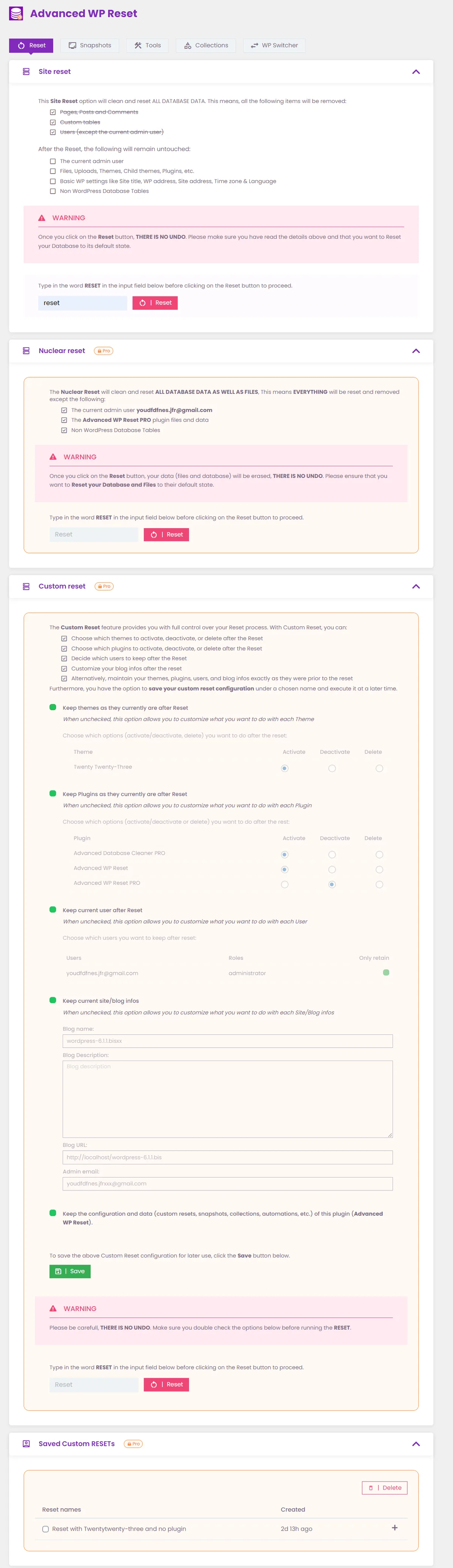The image size is (453, 1568).
Task: Click the Nuclear reset confirmation input field
Action: pos(94,535)
